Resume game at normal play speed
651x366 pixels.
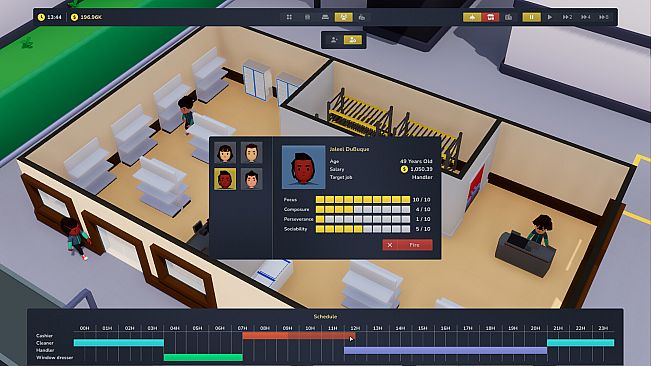(550, 17)
